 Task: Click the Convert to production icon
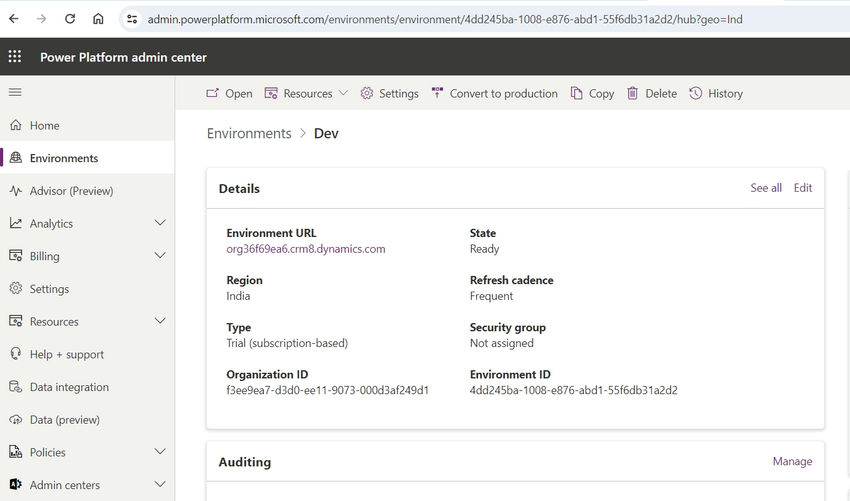coord(437,93)
